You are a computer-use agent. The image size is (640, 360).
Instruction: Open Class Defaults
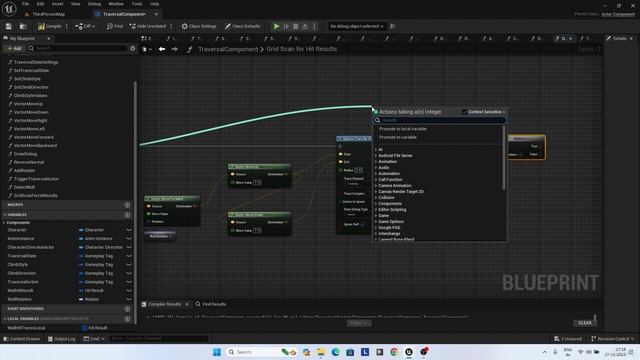pyautogui.click(x=242, y=26)
